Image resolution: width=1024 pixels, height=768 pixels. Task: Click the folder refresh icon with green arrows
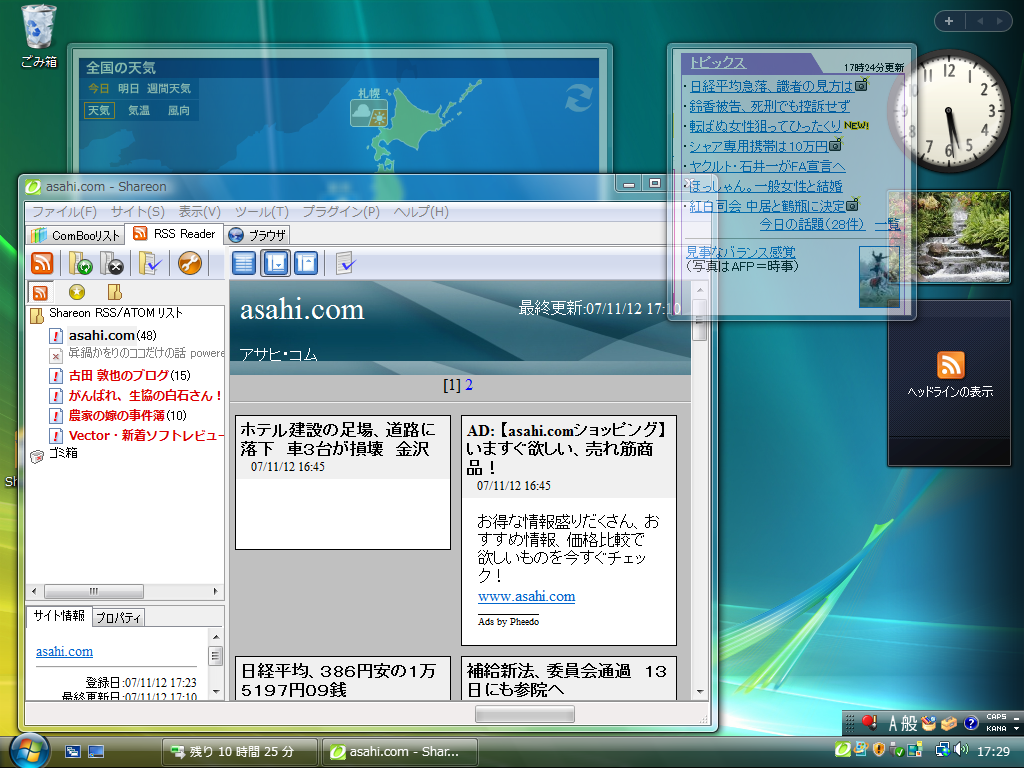[80, 263]
